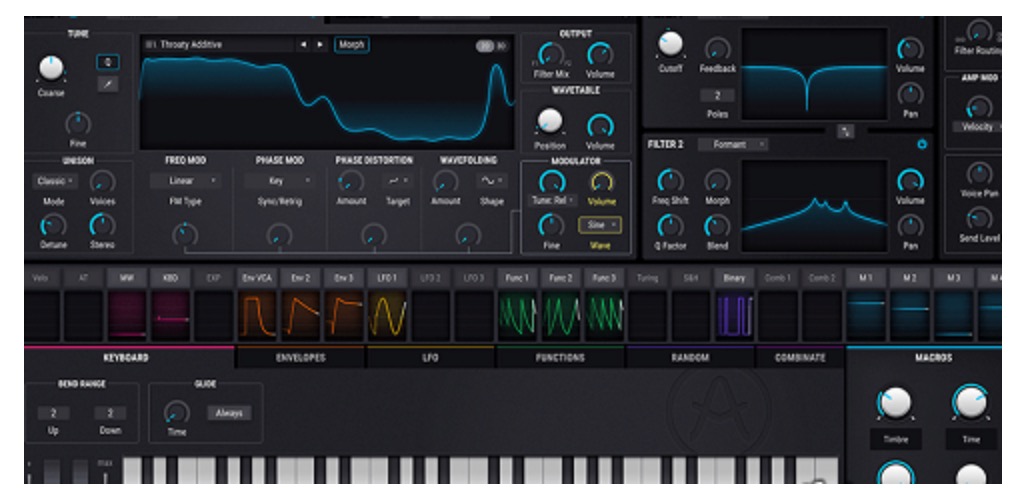
Task: Click the Unison Voices knob
Action: click(x=102, y=182)
